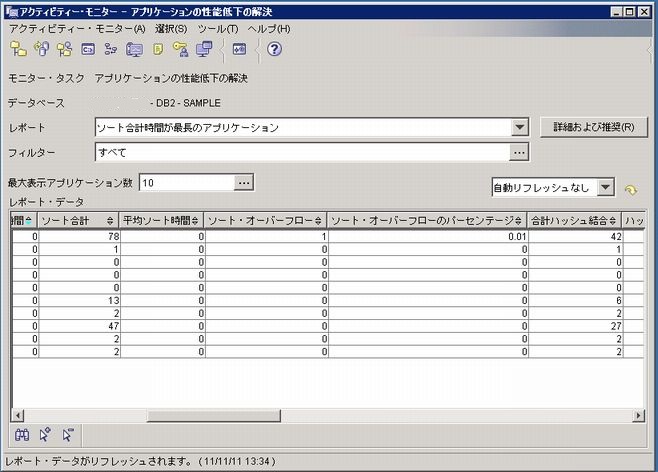Screen dimensions: 658x472
Task: Minimize the アクティビティー・モニター window
Action: point(616,12)
